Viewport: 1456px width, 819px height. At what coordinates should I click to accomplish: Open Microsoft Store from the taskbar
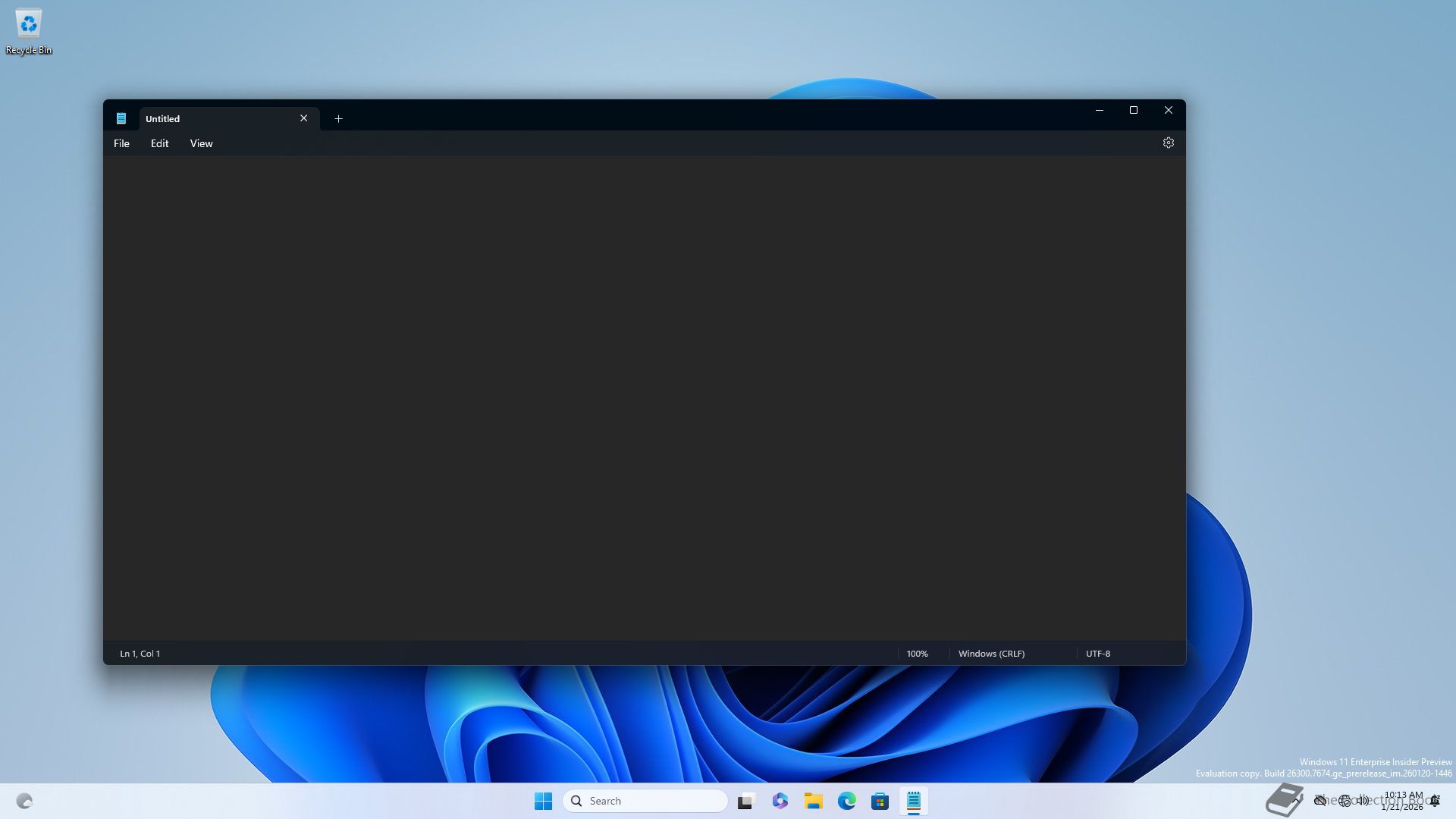880,801
